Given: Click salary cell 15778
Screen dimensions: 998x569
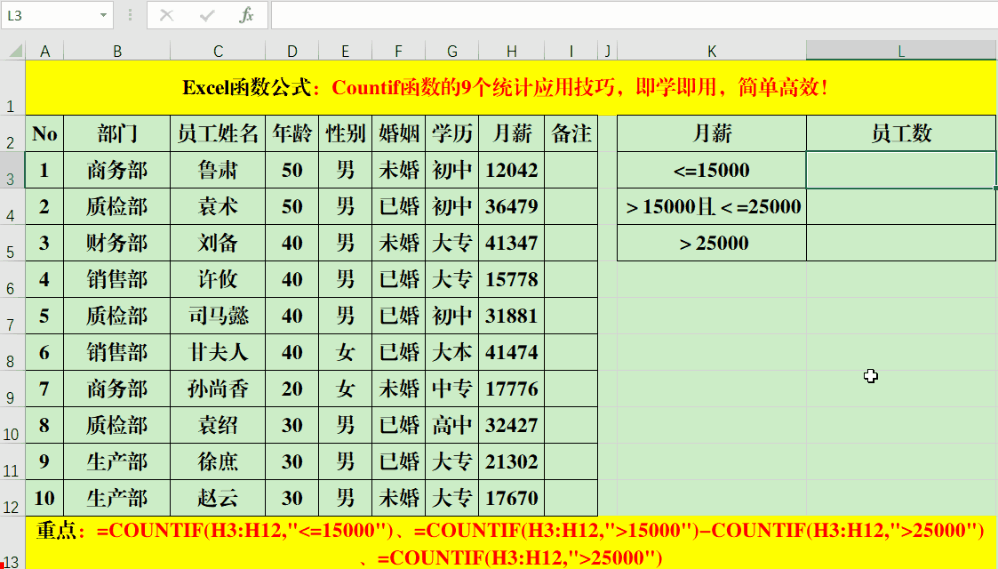Looking at the screenshot, I should point(512,279).
